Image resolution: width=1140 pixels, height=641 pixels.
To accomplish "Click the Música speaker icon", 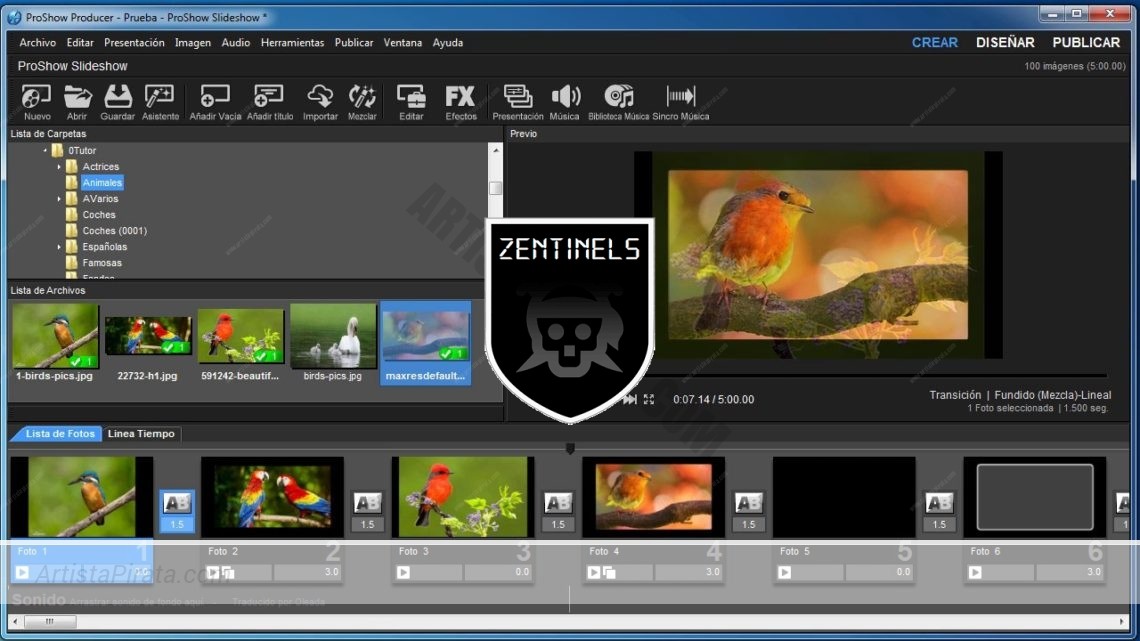I will 565,102.
